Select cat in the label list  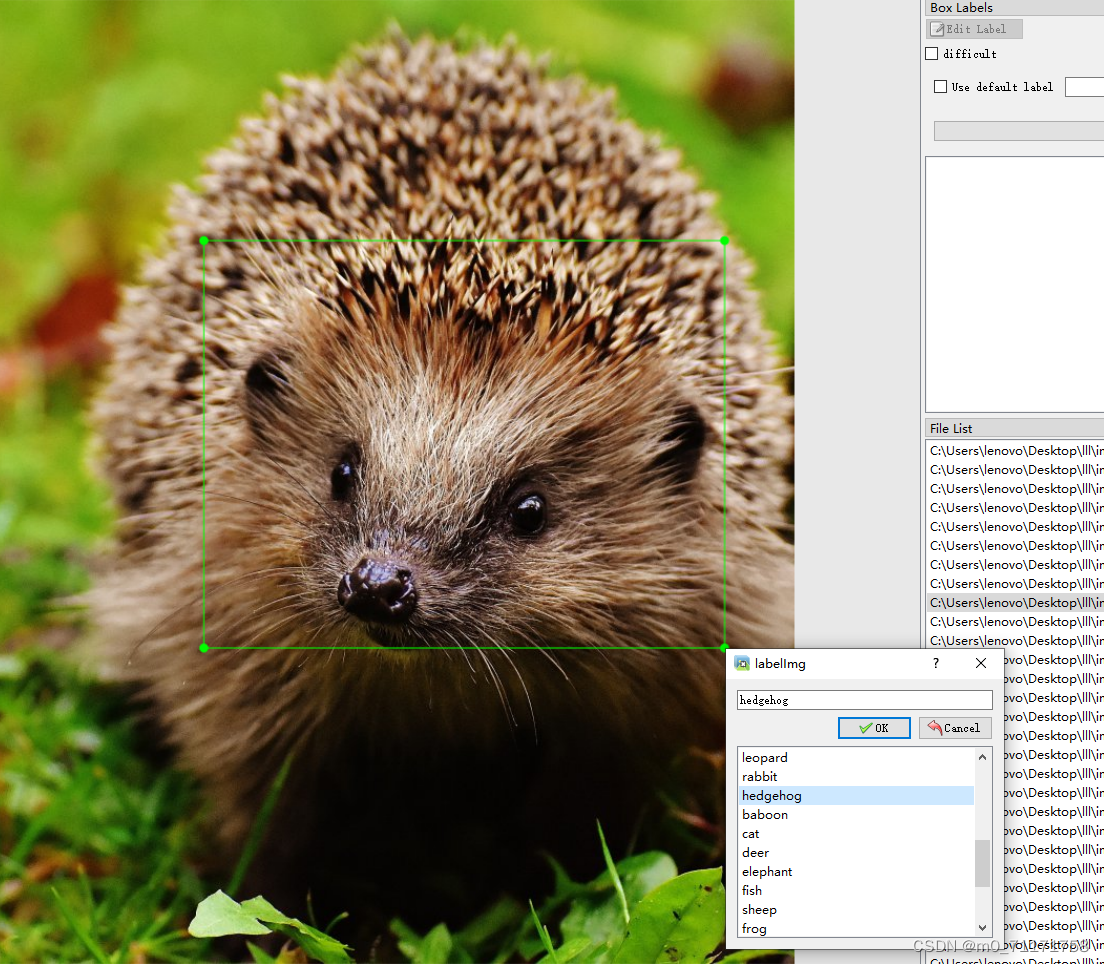(856, 834)
